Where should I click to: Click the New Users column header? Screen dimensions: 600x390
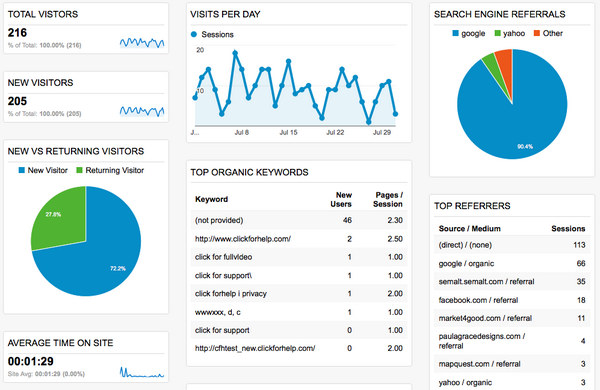point(341,199)
